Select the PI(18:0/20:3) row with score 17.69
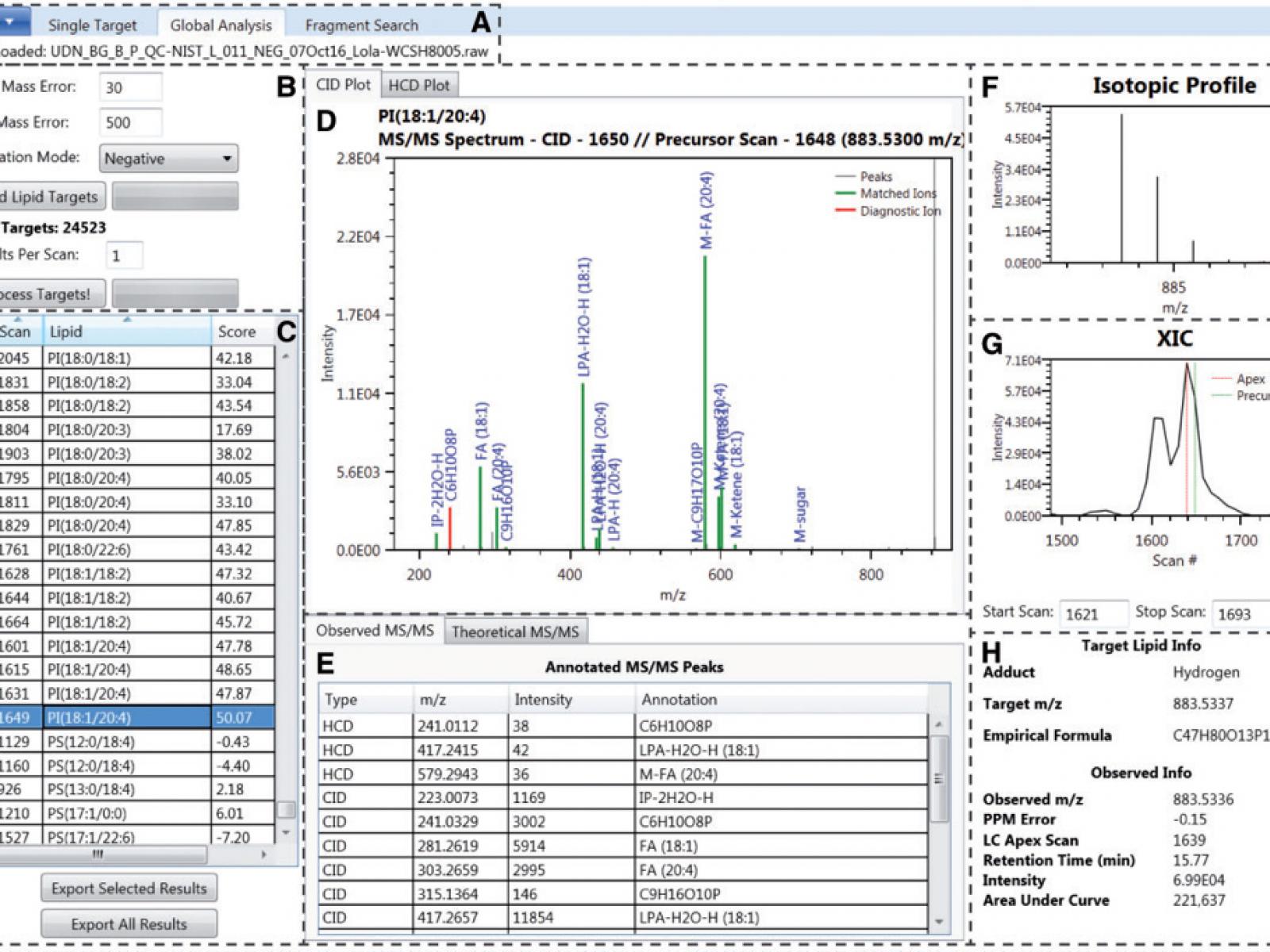 137,430
